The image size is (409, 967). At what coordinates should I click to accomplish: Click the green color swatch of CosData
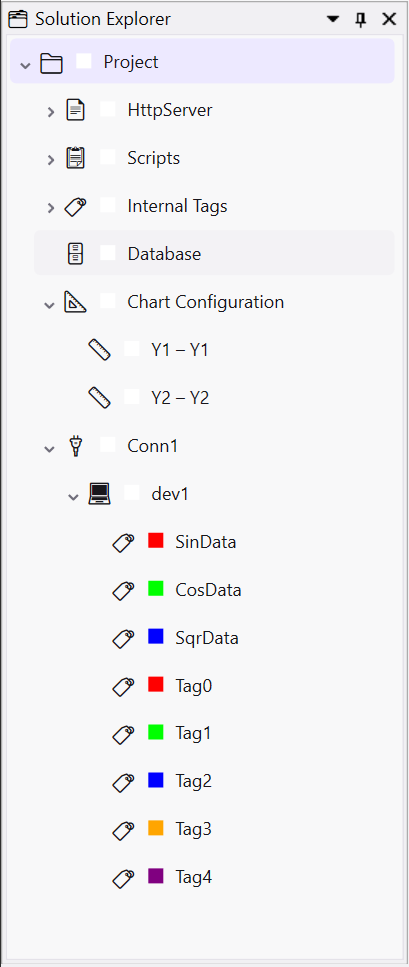point(156,588)
